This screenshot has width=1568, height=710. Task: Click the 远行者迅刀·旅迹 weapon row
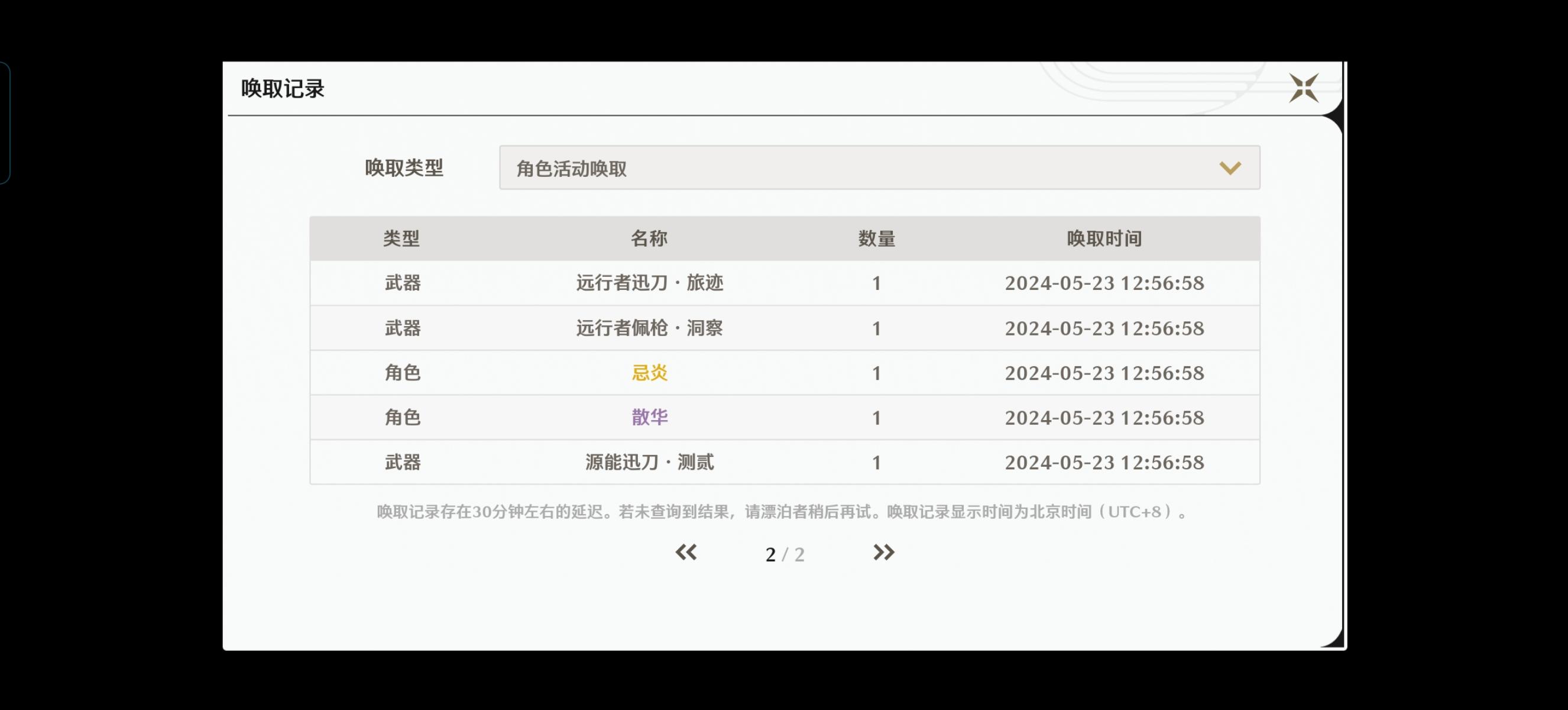click(x=649, y=283)
